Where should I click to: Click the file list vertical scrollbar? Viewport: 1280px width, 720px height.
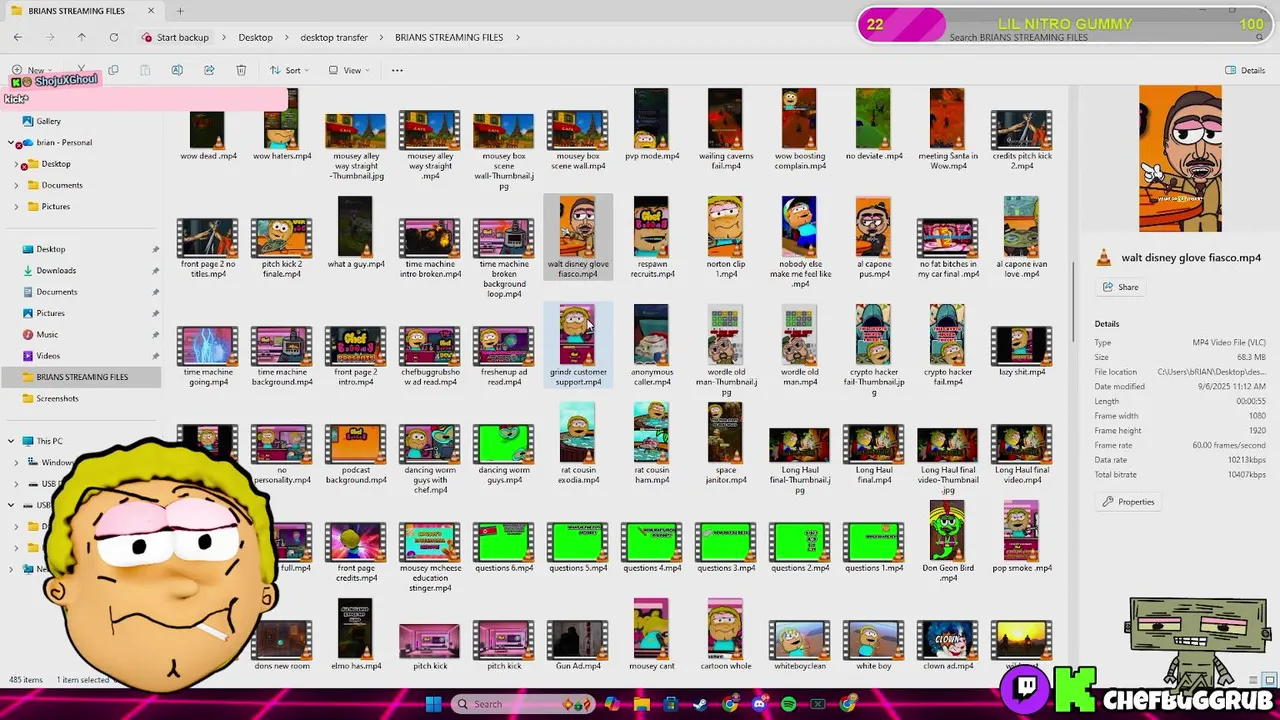1074,300
